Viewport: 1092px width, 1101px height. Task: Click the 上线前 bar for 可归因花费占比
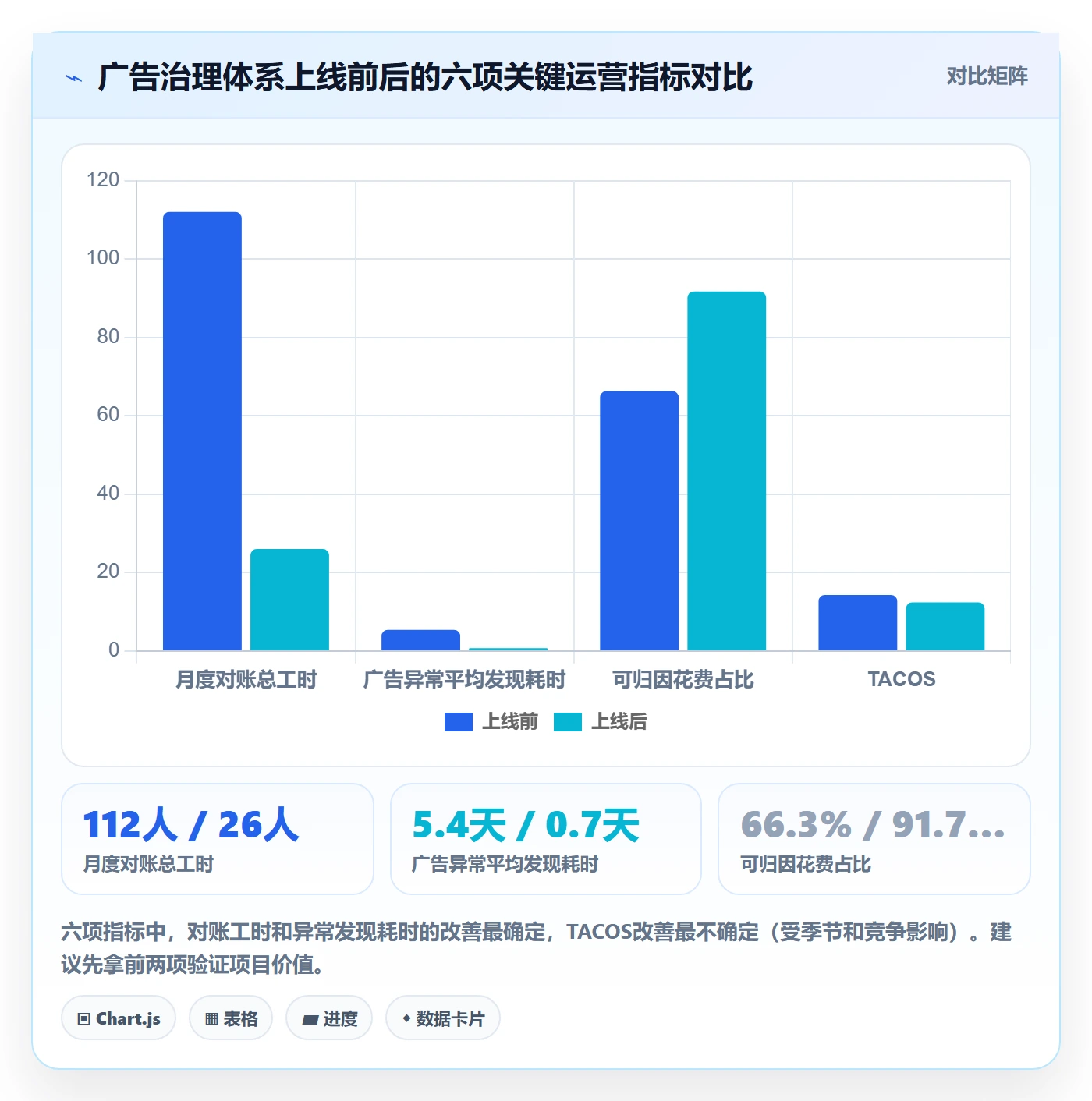639,521
